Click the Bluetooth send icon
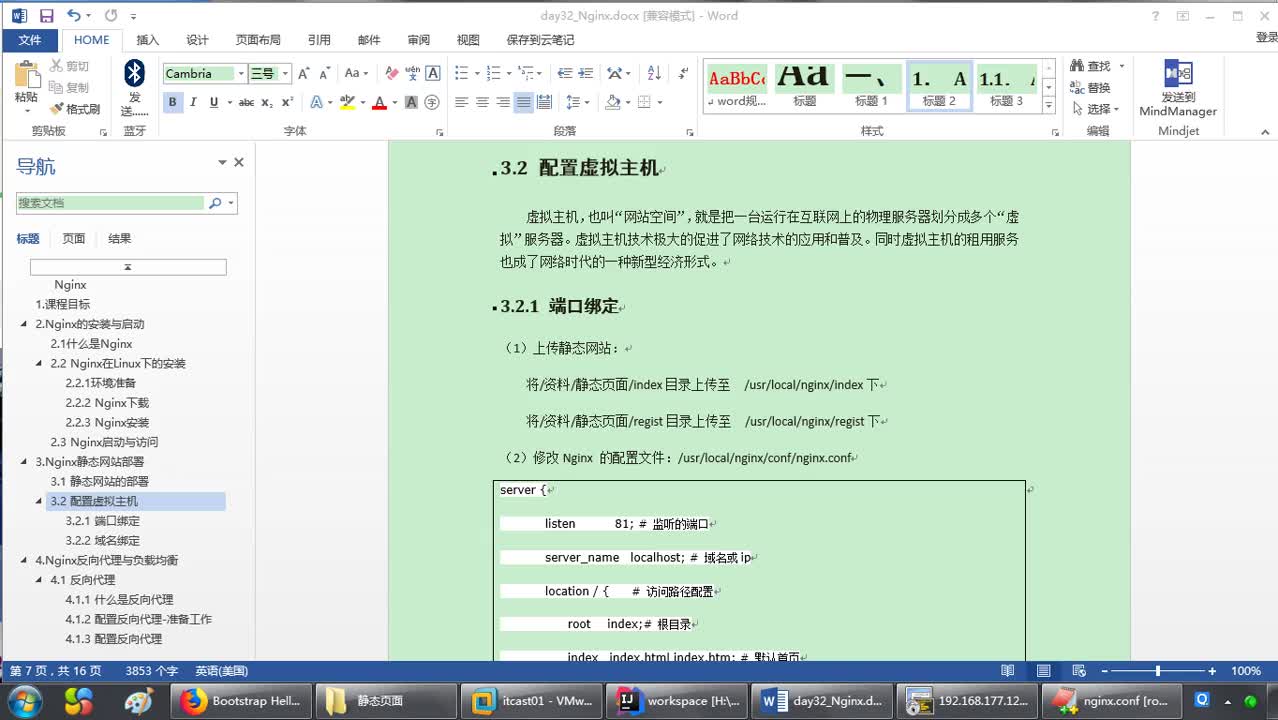 [x=135, y=74]
